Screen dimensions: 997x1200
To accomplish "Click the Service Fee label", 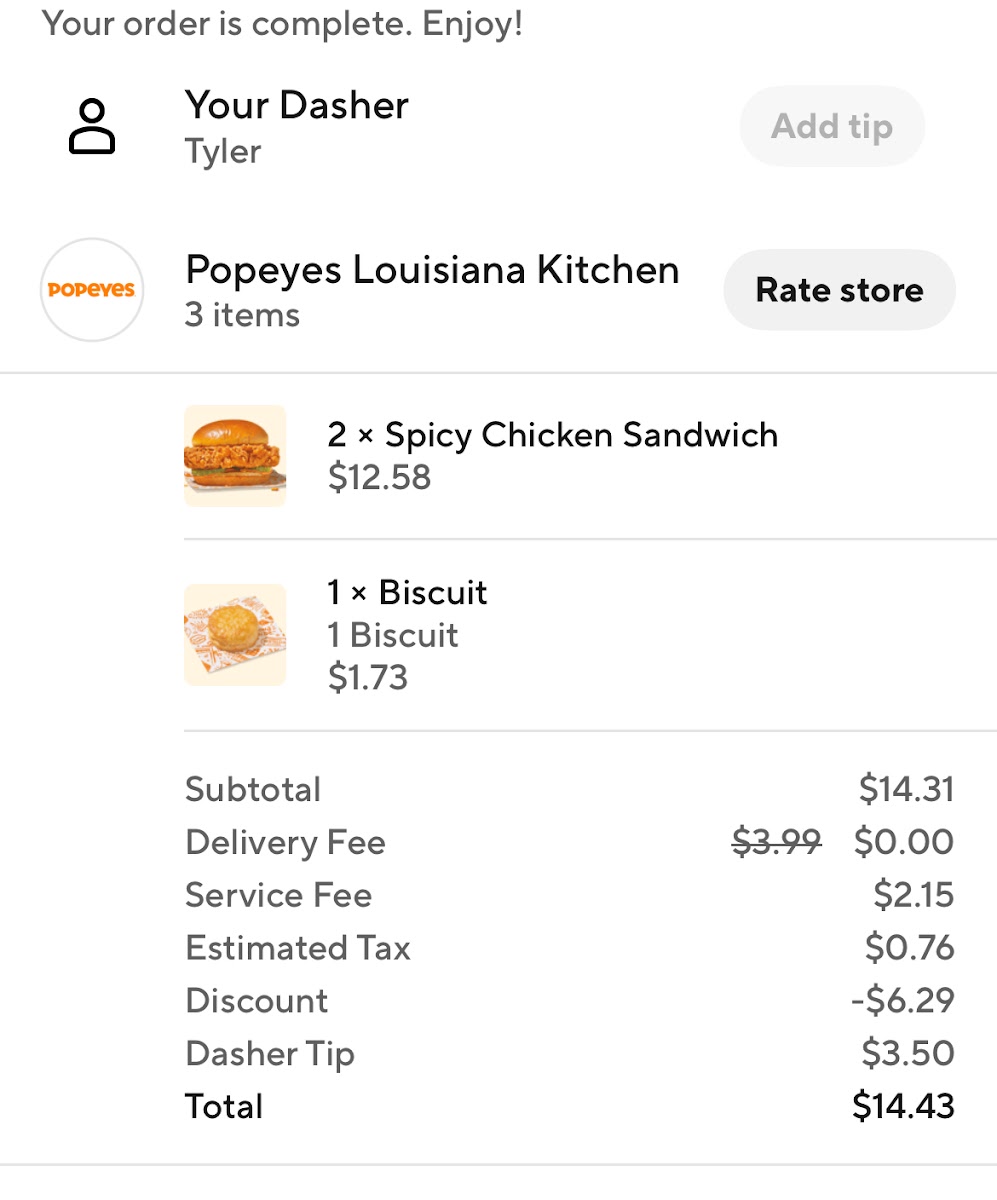I will point(279,895).
